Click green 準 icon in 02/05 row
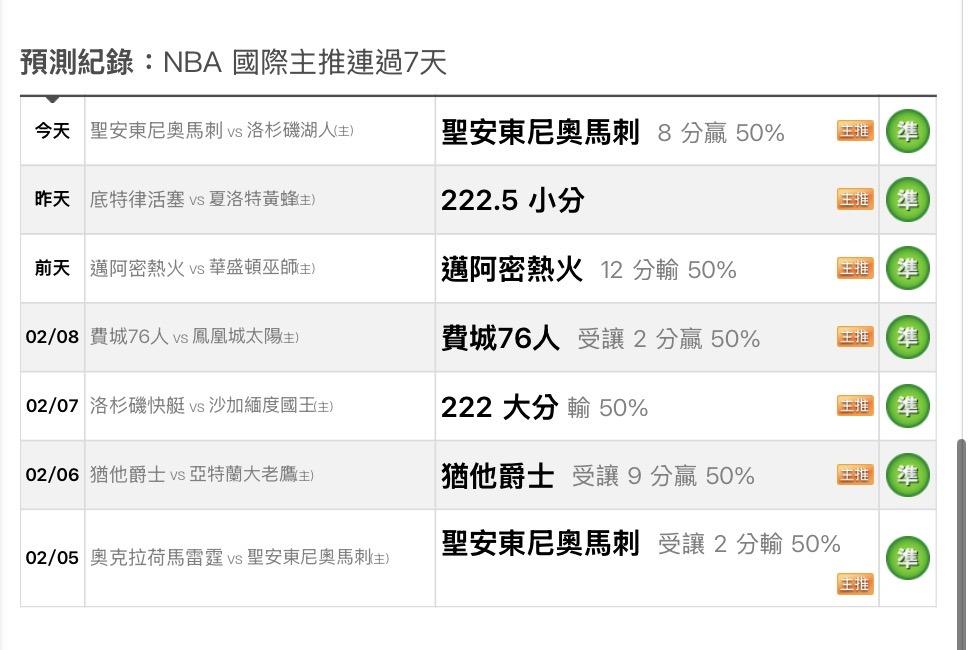 tap(907, 558)
